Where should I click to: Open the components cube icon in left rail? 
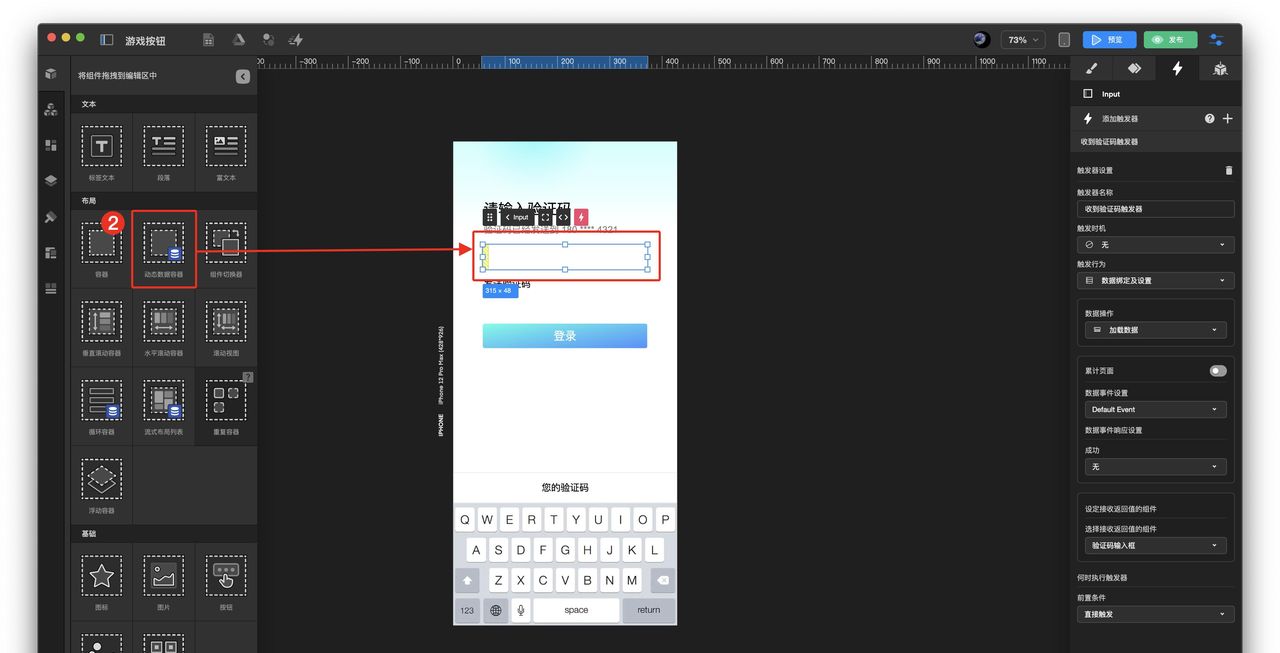click(x=51, y=74)
